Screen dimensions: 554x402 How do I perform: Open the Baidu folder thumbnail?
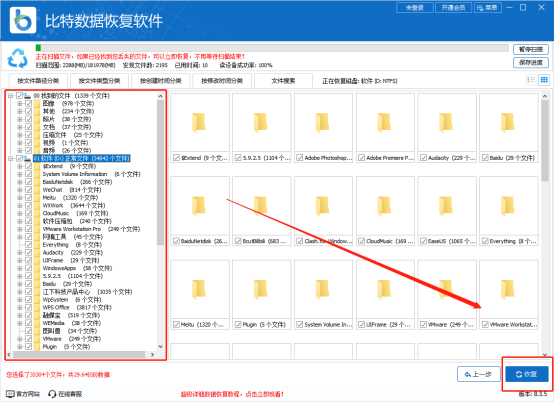click(508, 123)
